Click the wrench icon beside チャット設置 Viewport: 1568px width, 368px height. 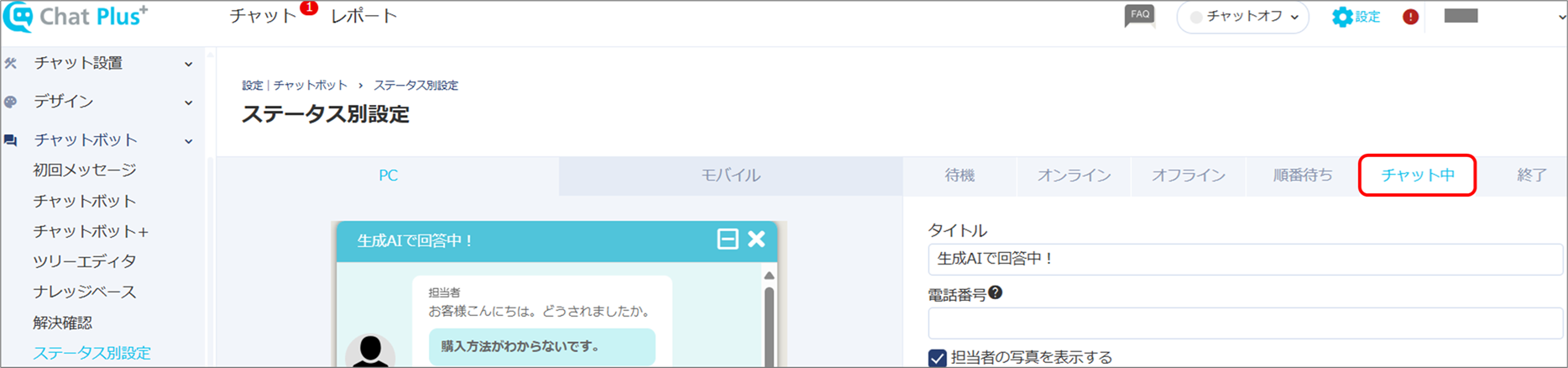[11, 63]
